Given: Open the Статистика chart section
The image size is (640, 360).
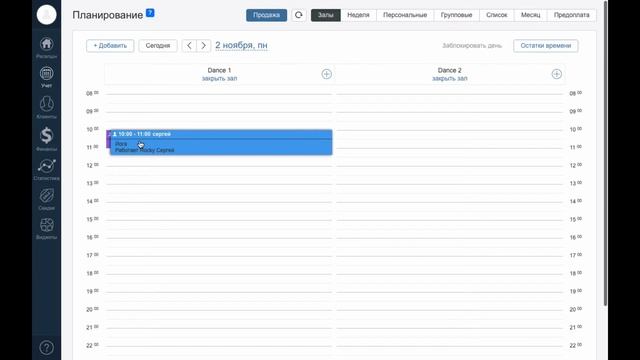Looking at the screenshot, I should [47, 169].
